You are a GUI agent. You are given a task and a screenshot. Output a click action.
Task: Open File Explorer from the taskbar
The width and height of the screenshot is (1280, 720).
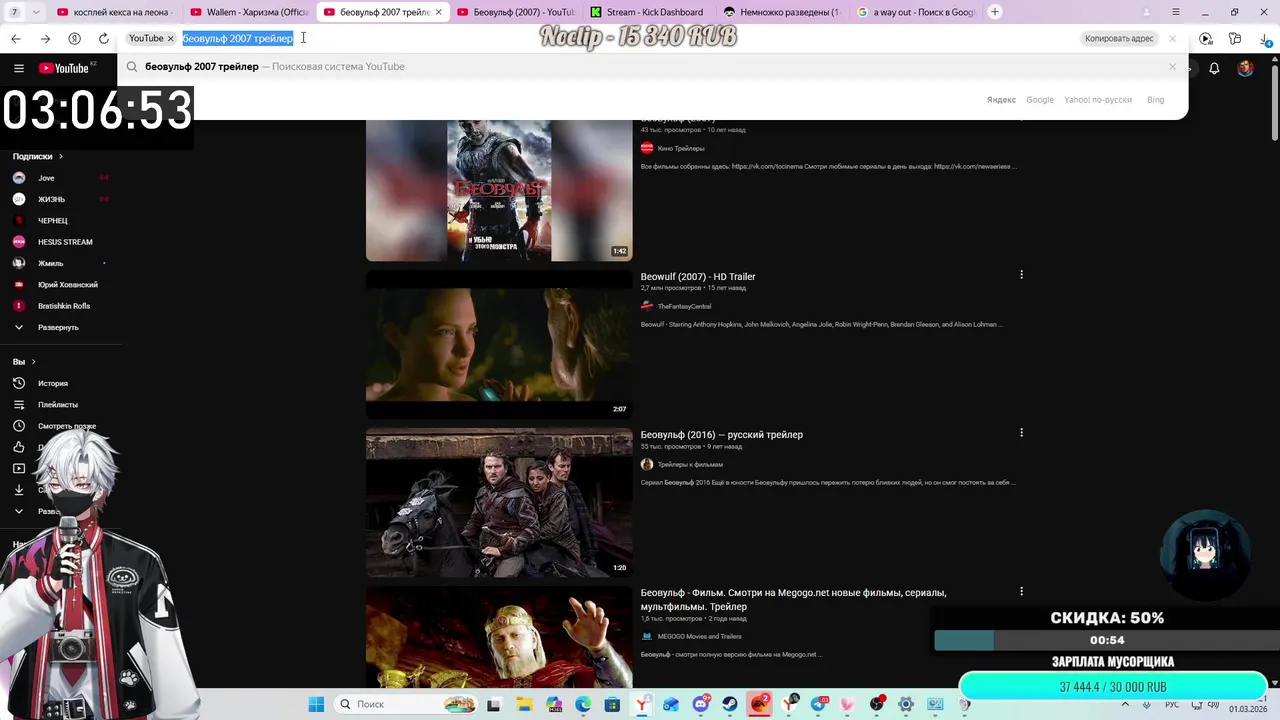[x=525, y=704]
